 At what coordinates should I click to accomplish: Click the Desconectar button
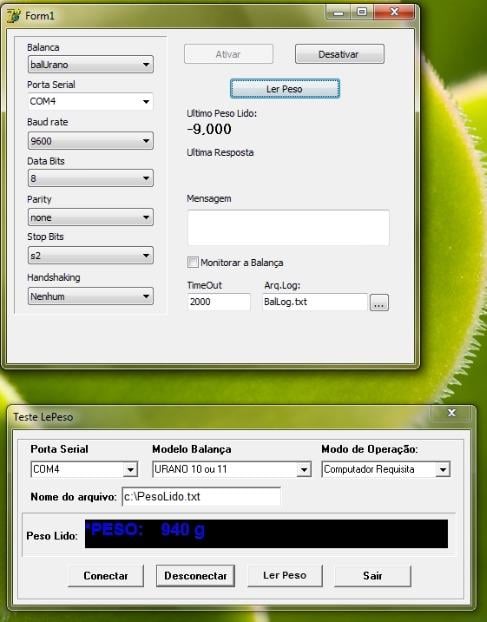(x=196, y=576)
